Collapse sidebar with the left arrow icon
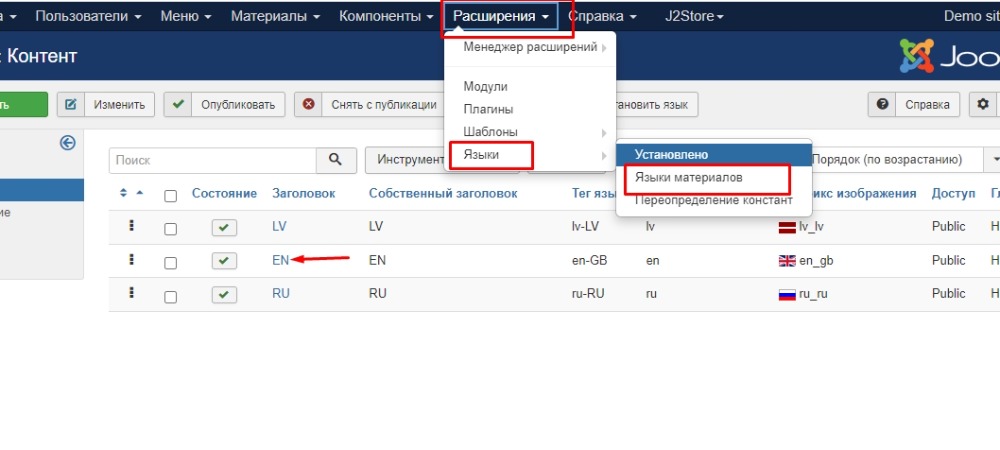The width and height of the screenshot is (1000, 450). tap(68, 143)
